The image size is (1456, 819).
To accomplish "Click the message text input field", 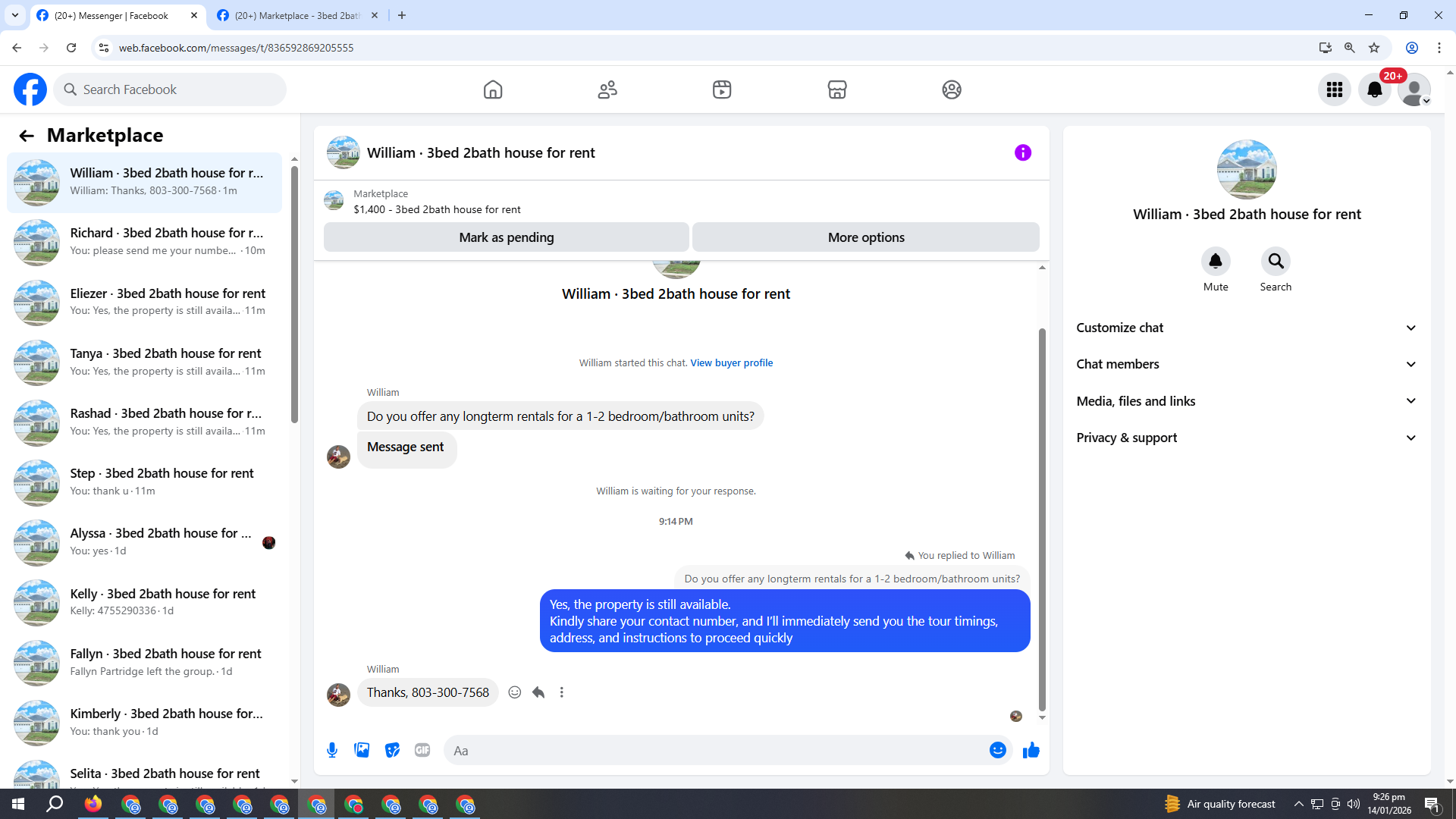I will [x=713, y=750].
